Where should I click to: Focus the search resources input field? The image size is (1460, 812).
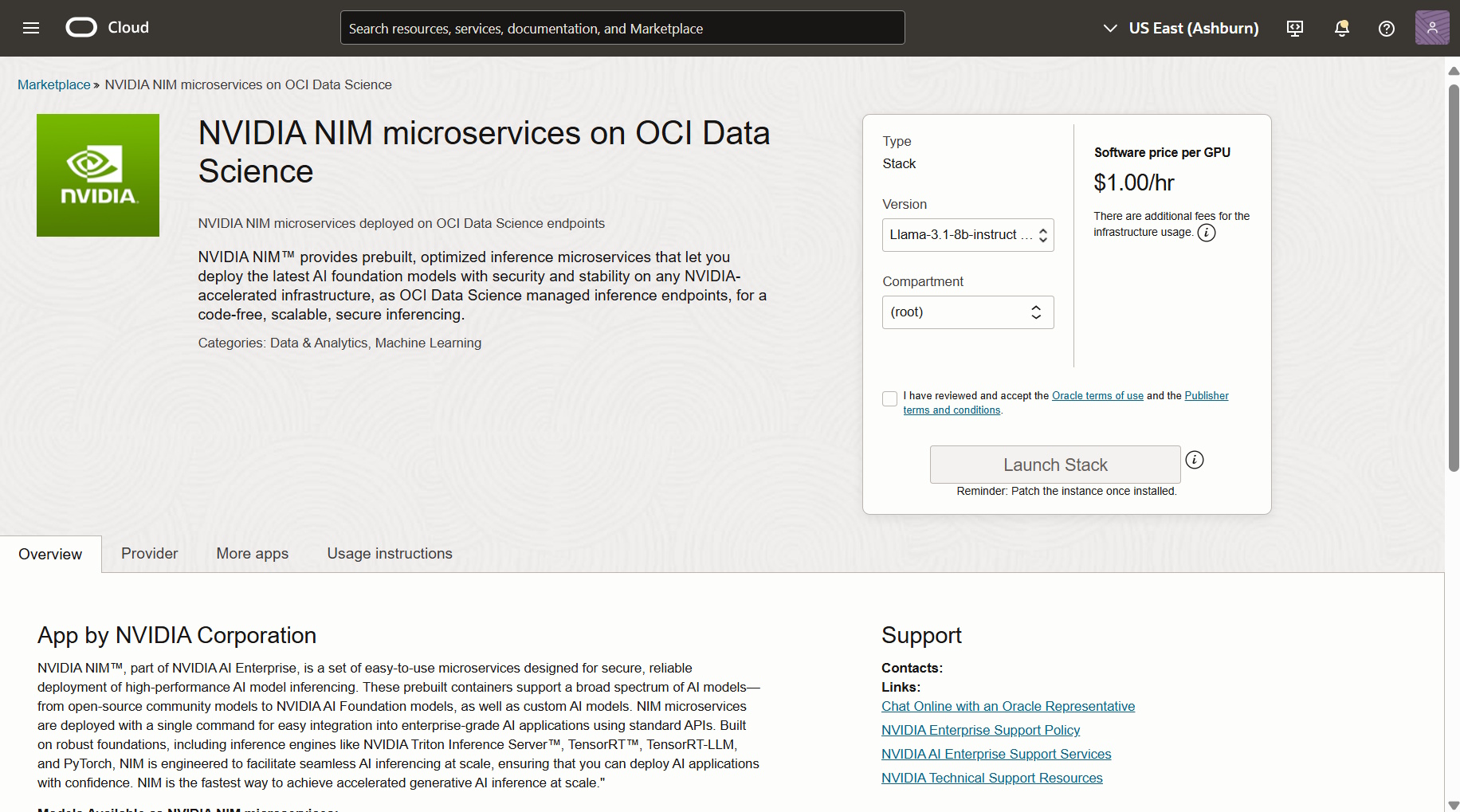coord(622,28)
